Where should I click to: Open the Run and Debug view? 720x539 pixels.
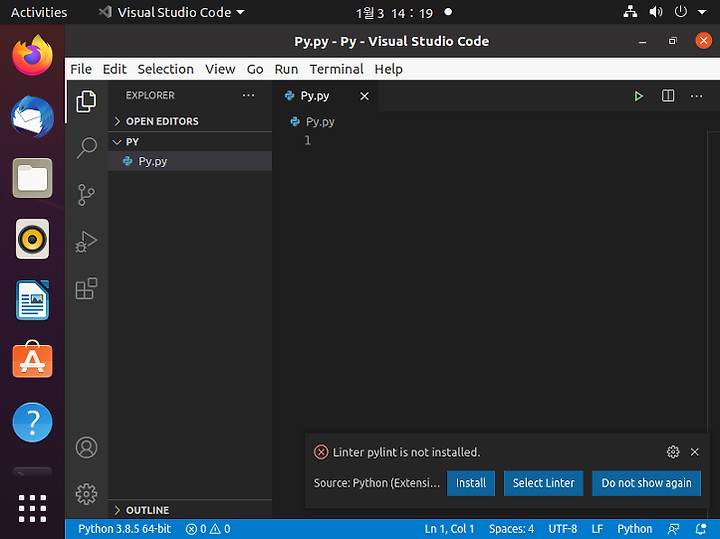86,241
